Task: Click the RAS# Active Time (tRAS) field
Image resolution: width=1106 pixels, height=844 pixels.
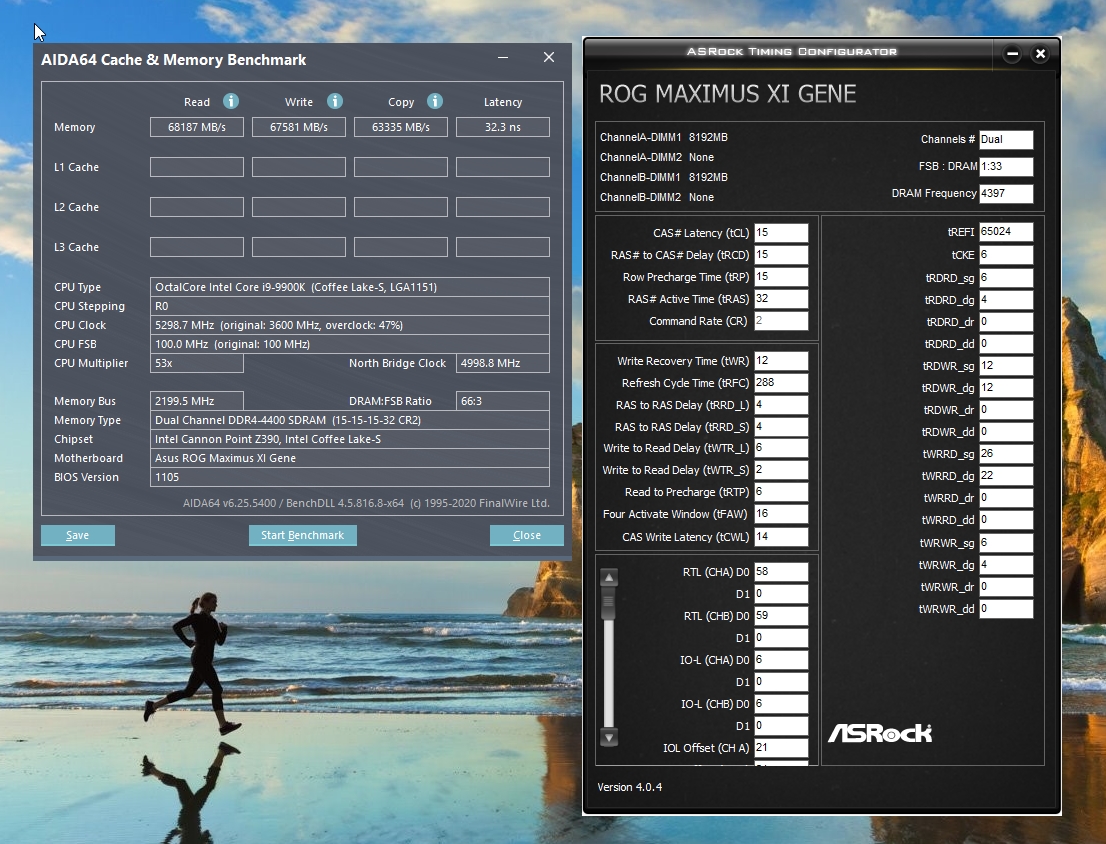Action: [x=781, y=298]
